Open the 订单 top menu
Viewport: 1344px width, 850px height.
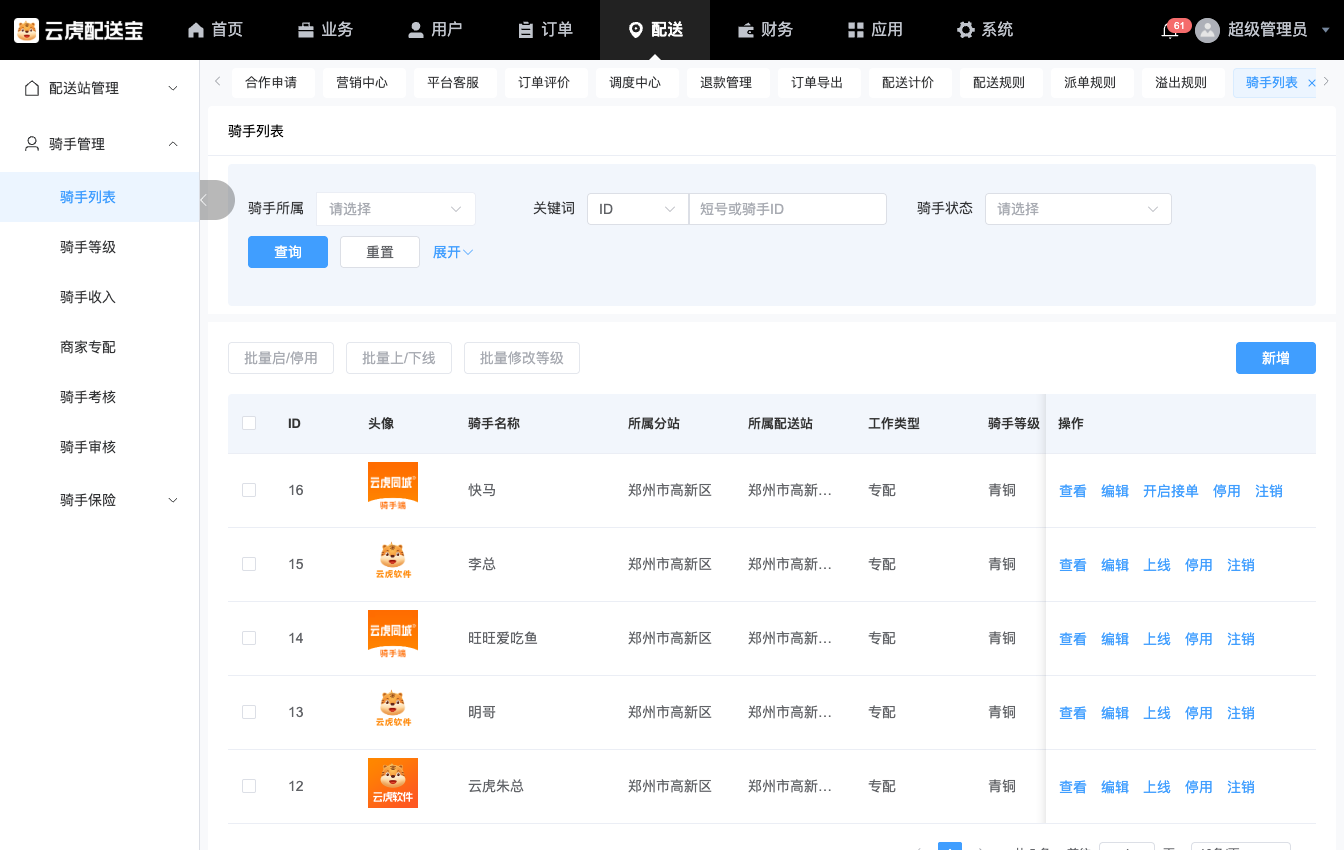click(x=545, y=30)
